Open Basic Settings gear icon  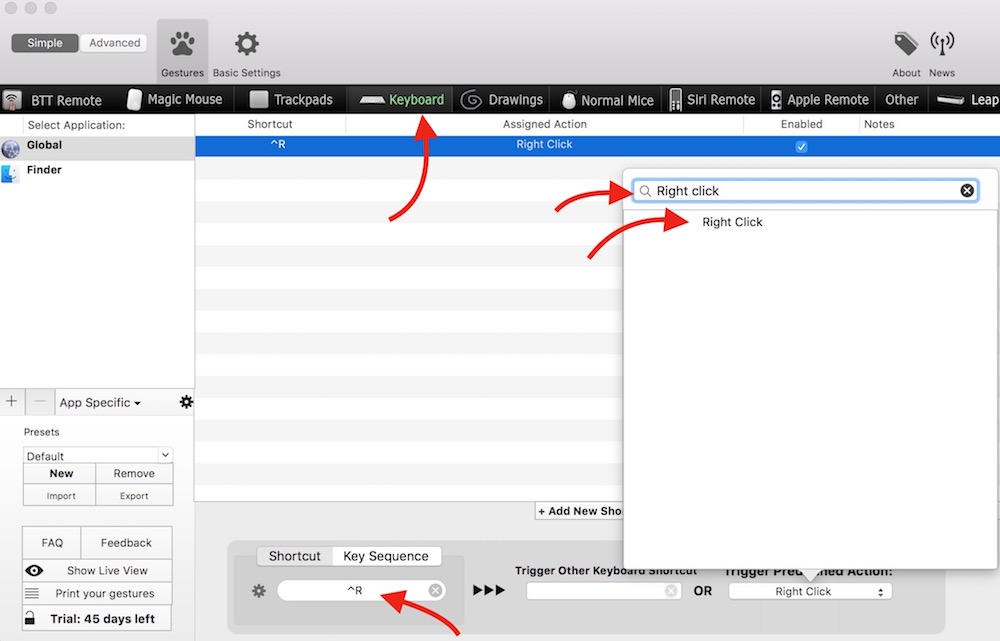[x=246, y=46]
